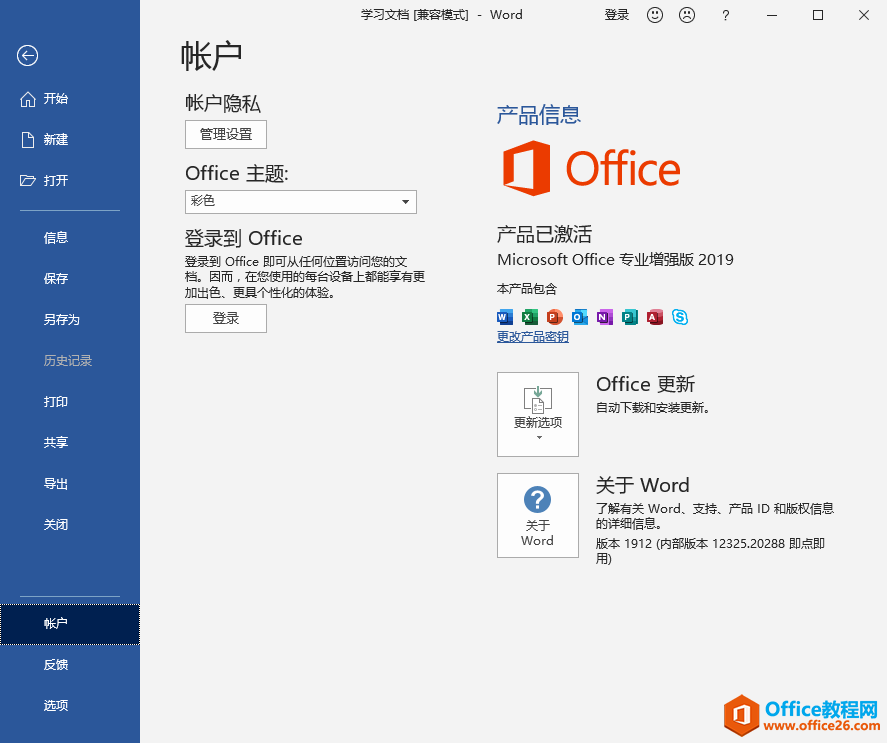The height and width of the screenshot is (743, 887).
Task: Click the 管理设置 privacy button
Action: coord(226,135)
